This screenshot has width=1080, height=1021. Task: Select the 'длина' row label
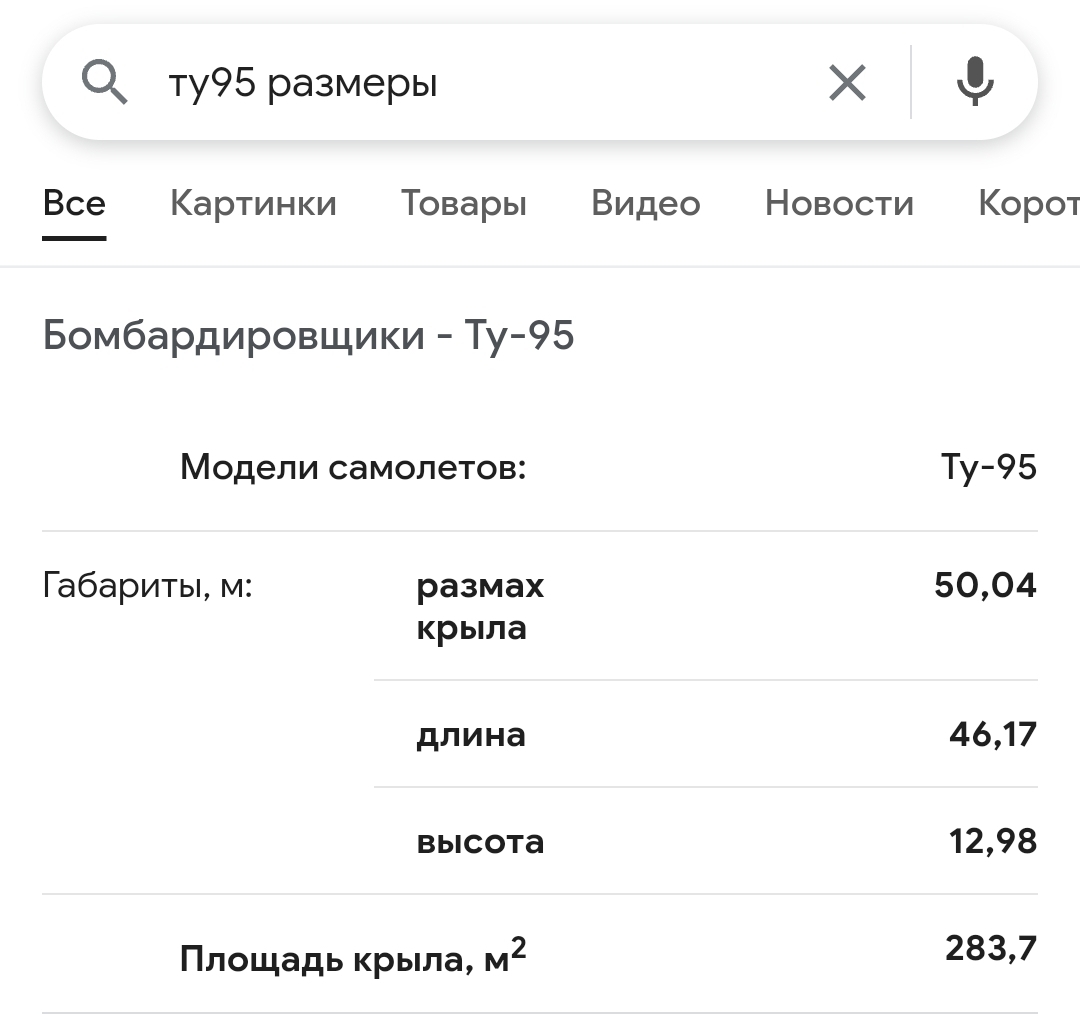coord(470,735)
